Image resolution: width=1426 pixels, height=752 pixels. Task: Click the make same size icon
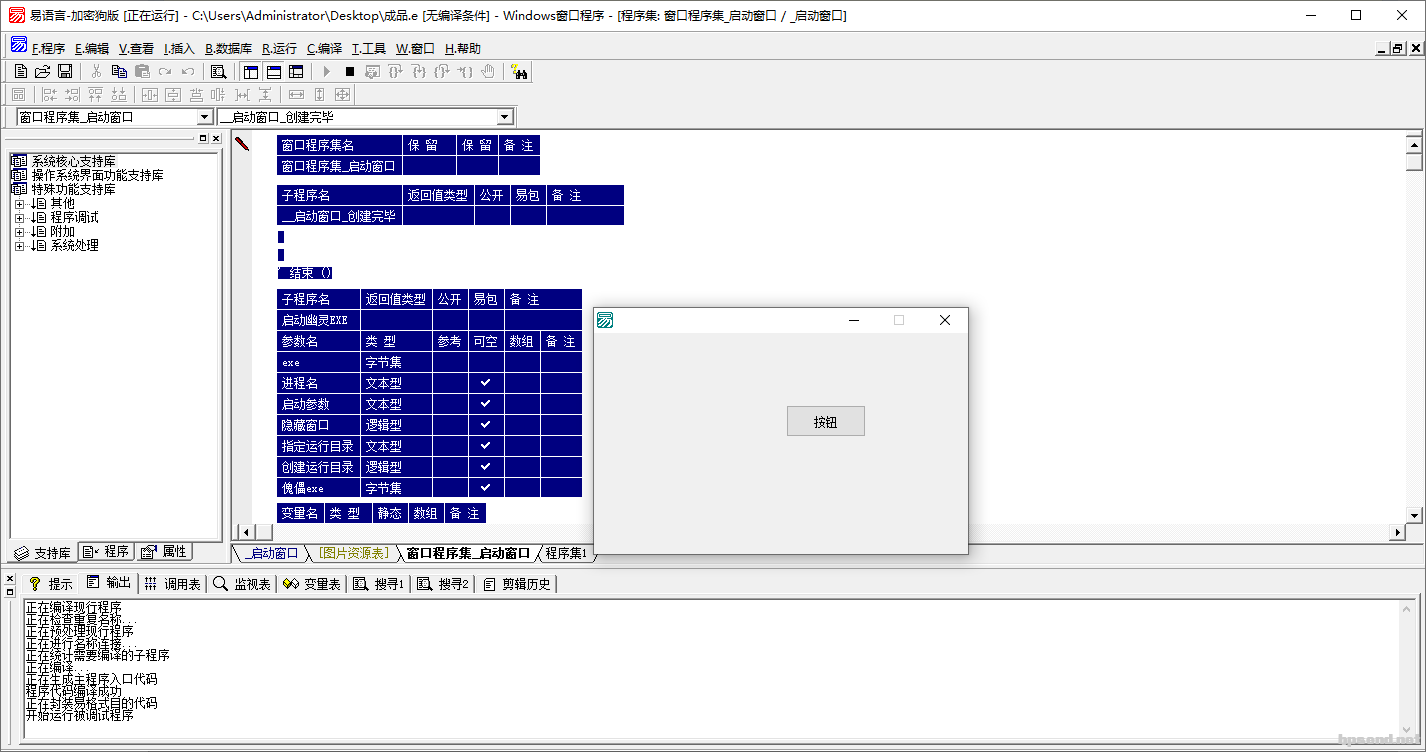(x=343, y=94)
